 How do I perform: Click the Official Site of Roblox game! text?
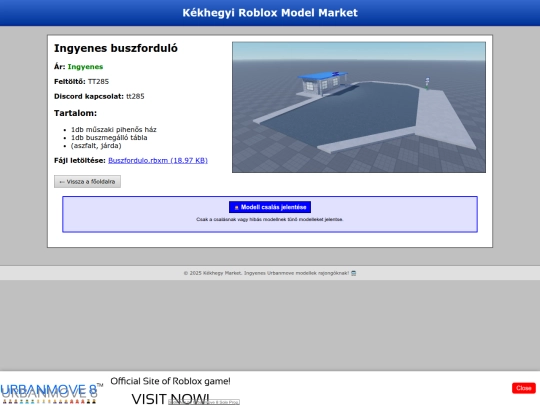point(170,381)
